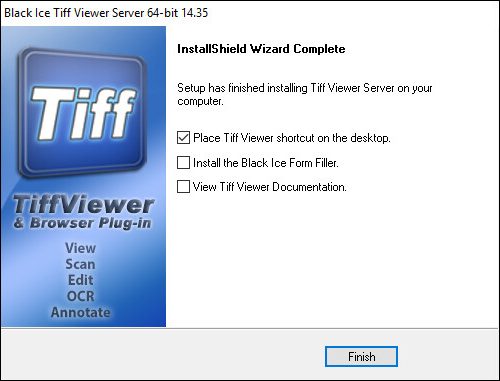Viewport: 500px width, 381px height.
Task: Click the InstallShield Wizard Complete heading
Action: 261,49
